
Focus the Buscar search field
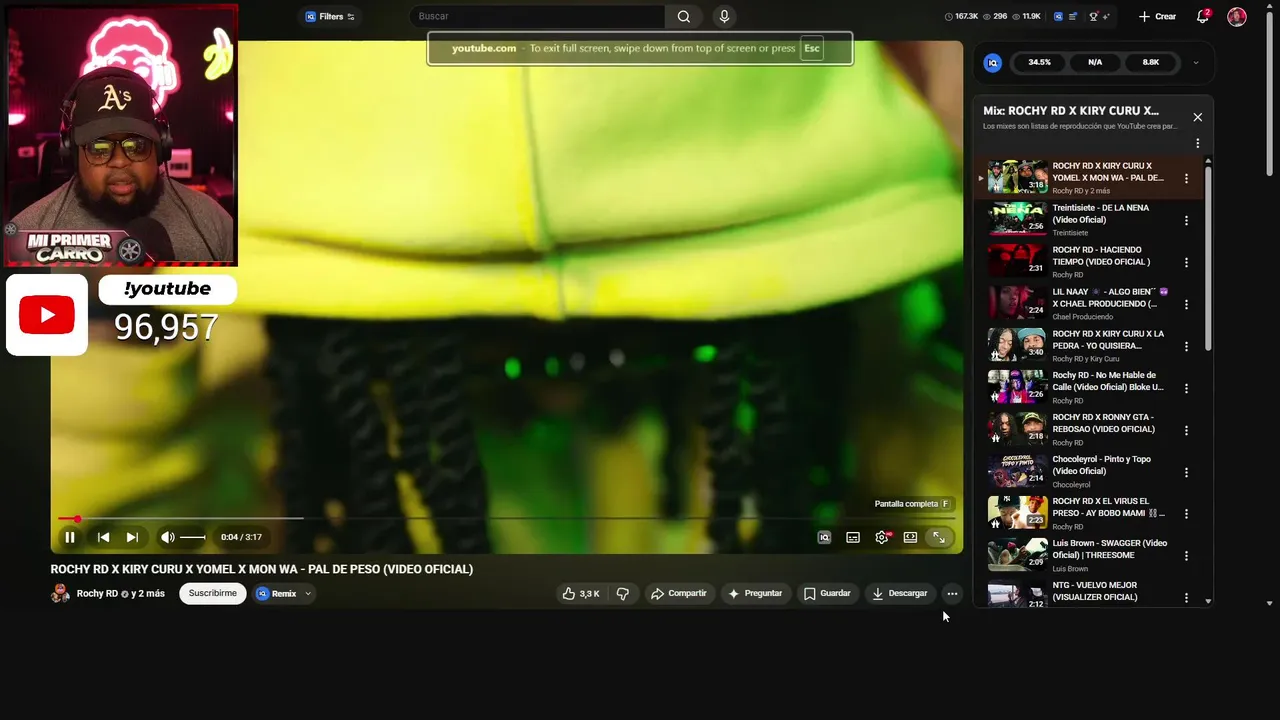coord(537,16)
